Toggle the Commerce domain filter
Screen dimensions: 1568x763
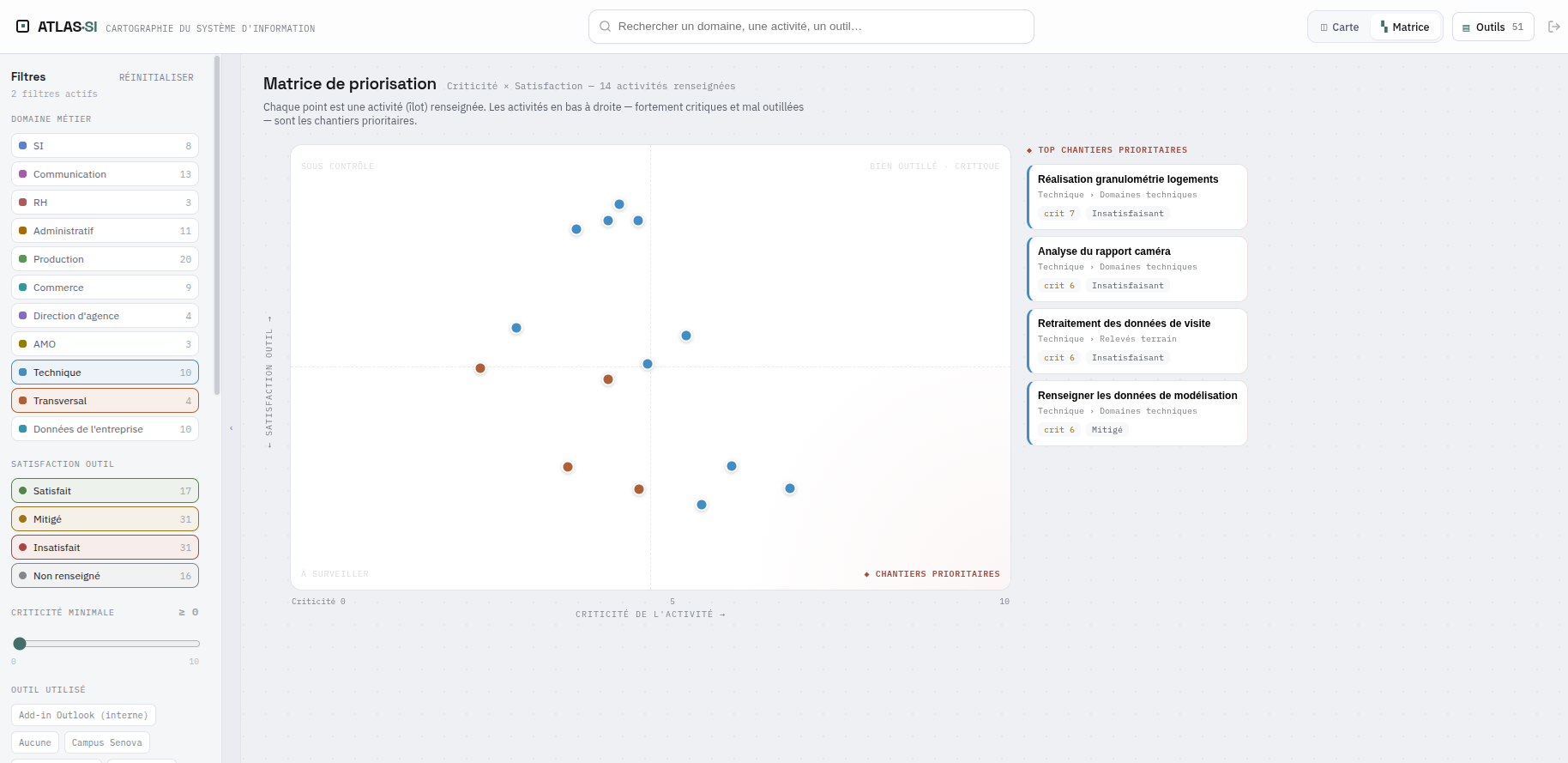pyautogui.click(x=105, y=288)
